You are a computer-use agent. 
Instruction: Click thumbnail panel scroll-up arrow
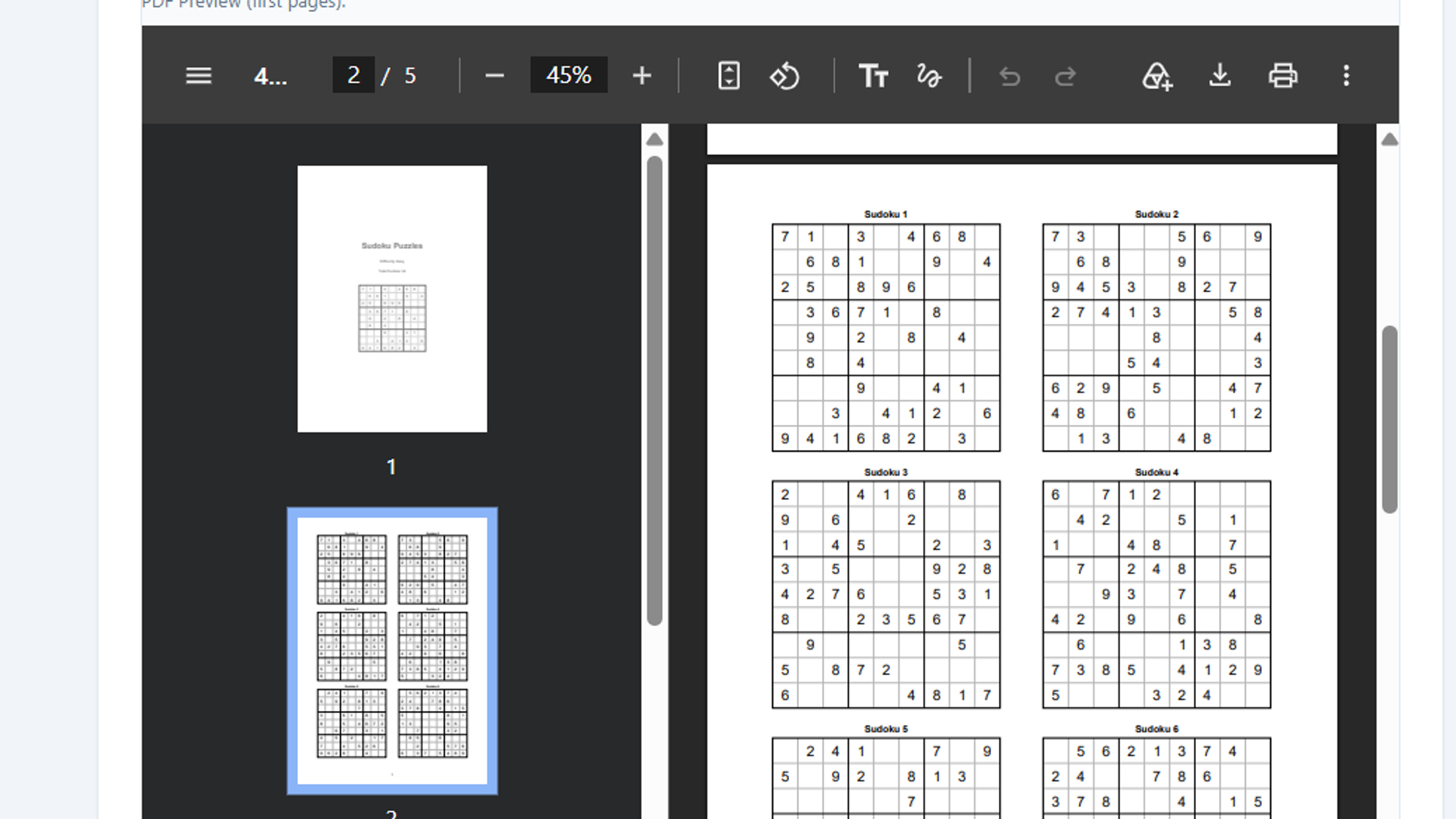coord(655,139)
